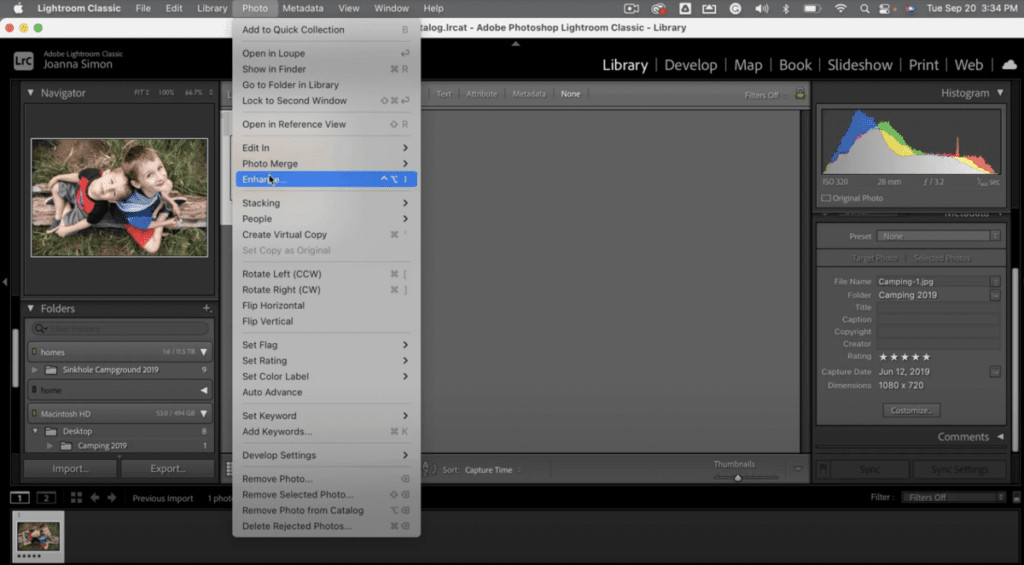This screenshot has width=1024, height=565.
Task: Click the cloud sync status icon
Action: 1009,65
